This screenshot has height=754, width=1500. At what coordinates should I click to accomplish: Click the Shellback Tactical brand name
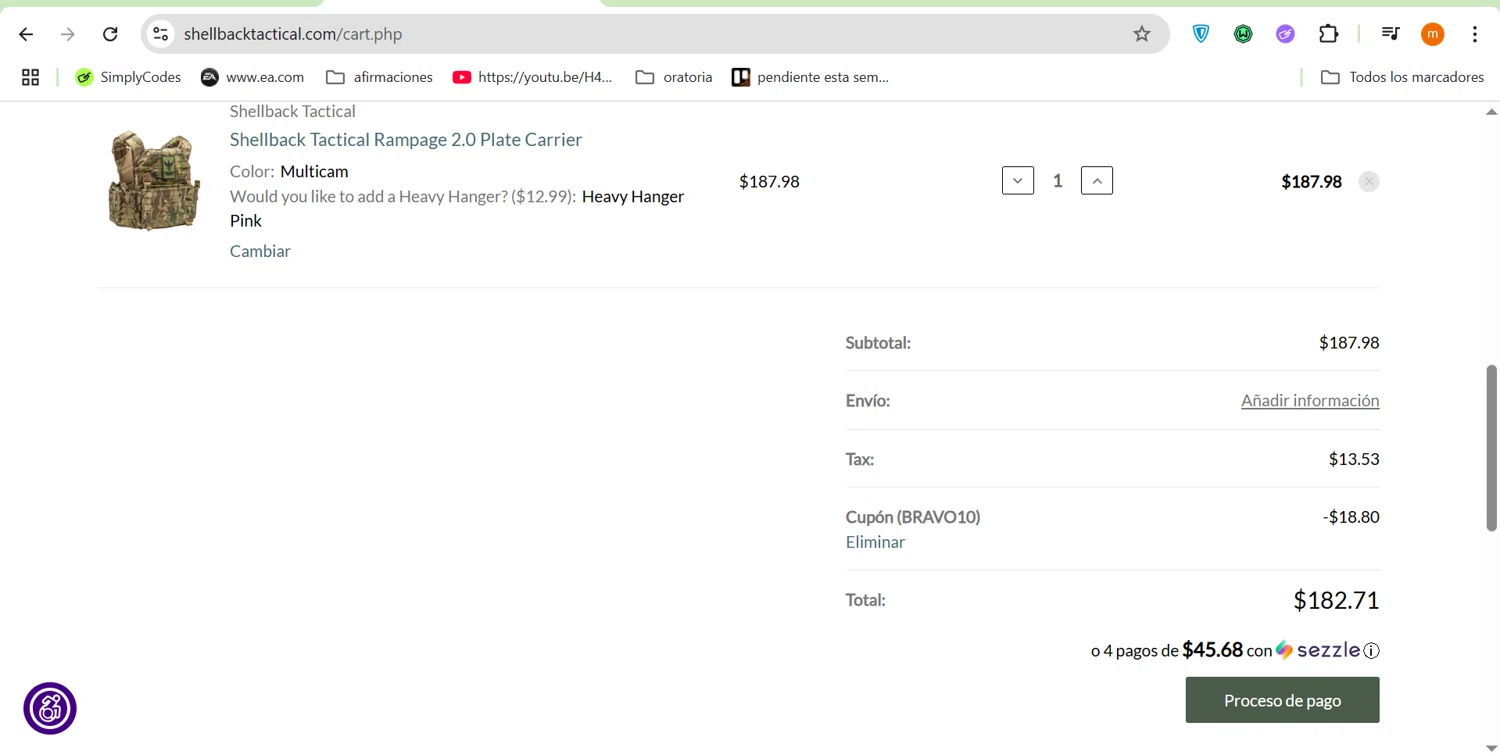click(x=293, y=111)
